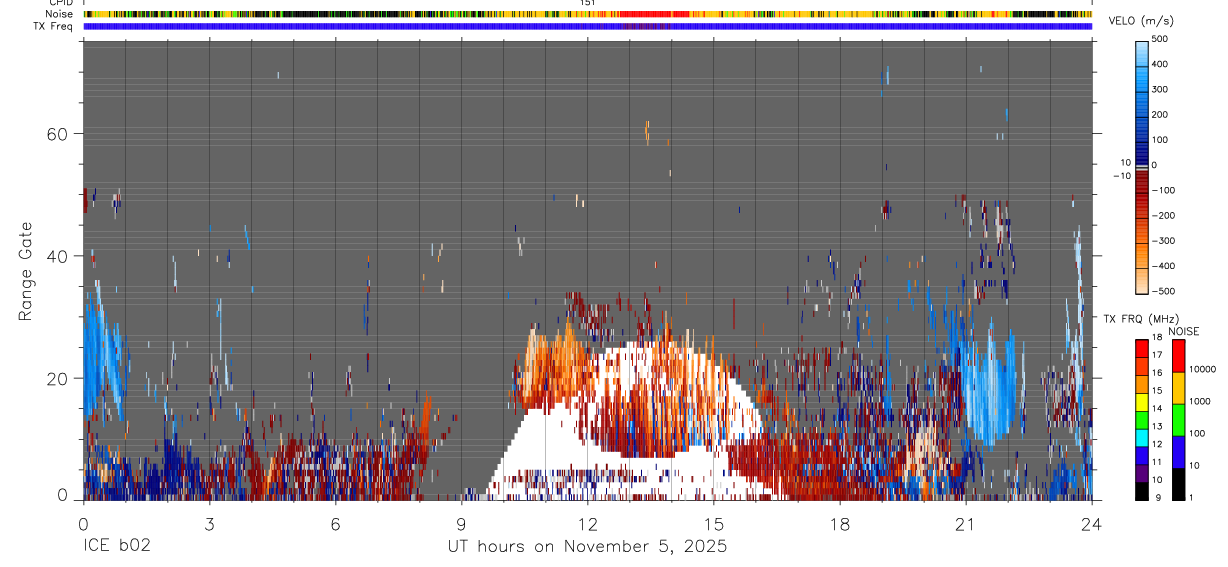This screenshot has width=1228, height=567.
Task: Click the Noise row label at top left
Action: [x=57, y=14]
